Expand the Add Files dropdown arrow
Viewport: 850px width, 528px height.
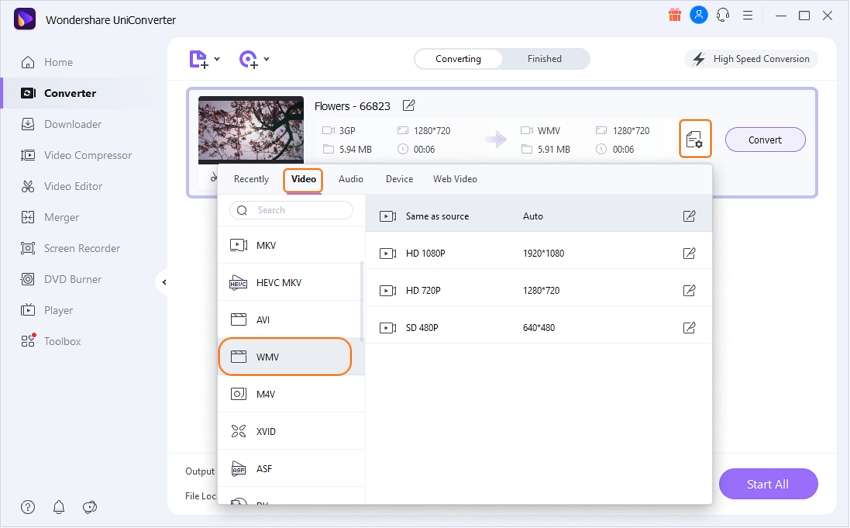click(x=217, y=59)
